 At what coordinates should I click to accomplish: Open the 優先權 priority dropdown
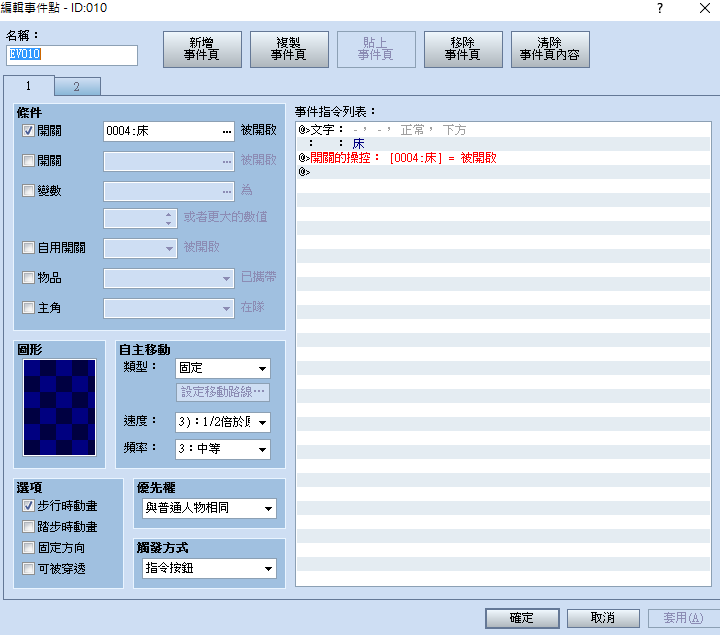pos(209,508)
